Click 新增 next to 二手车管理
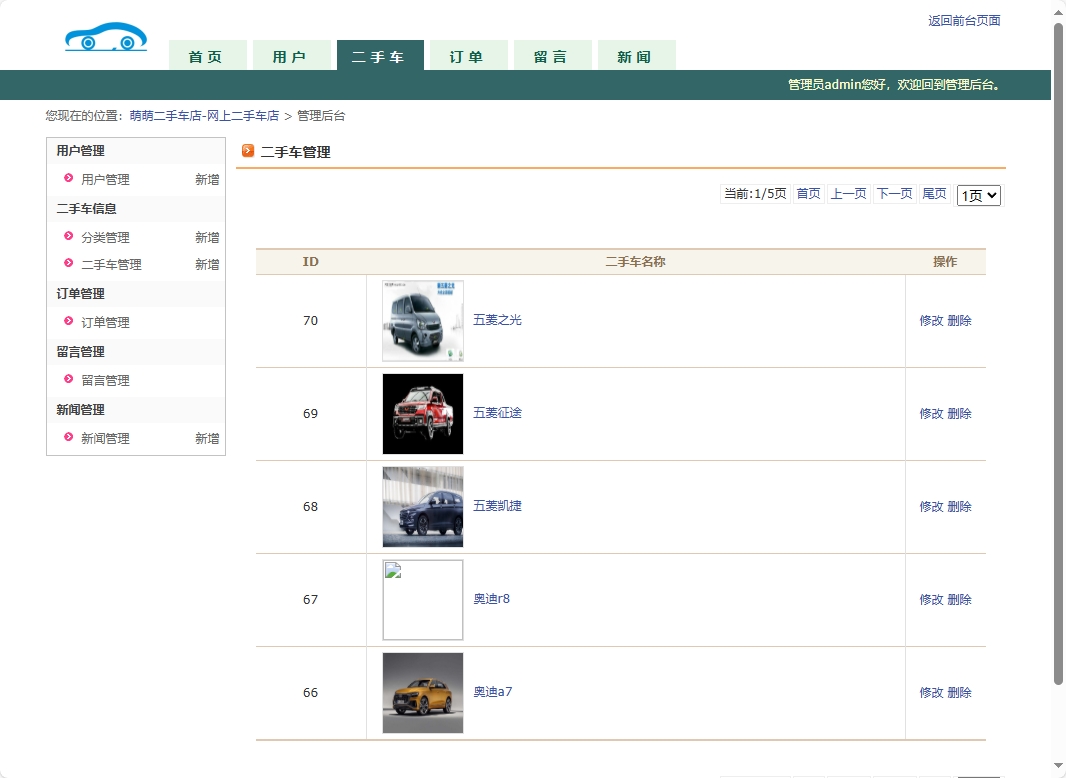This screenshot has height=778, width=1066. (x=207, y=265)
